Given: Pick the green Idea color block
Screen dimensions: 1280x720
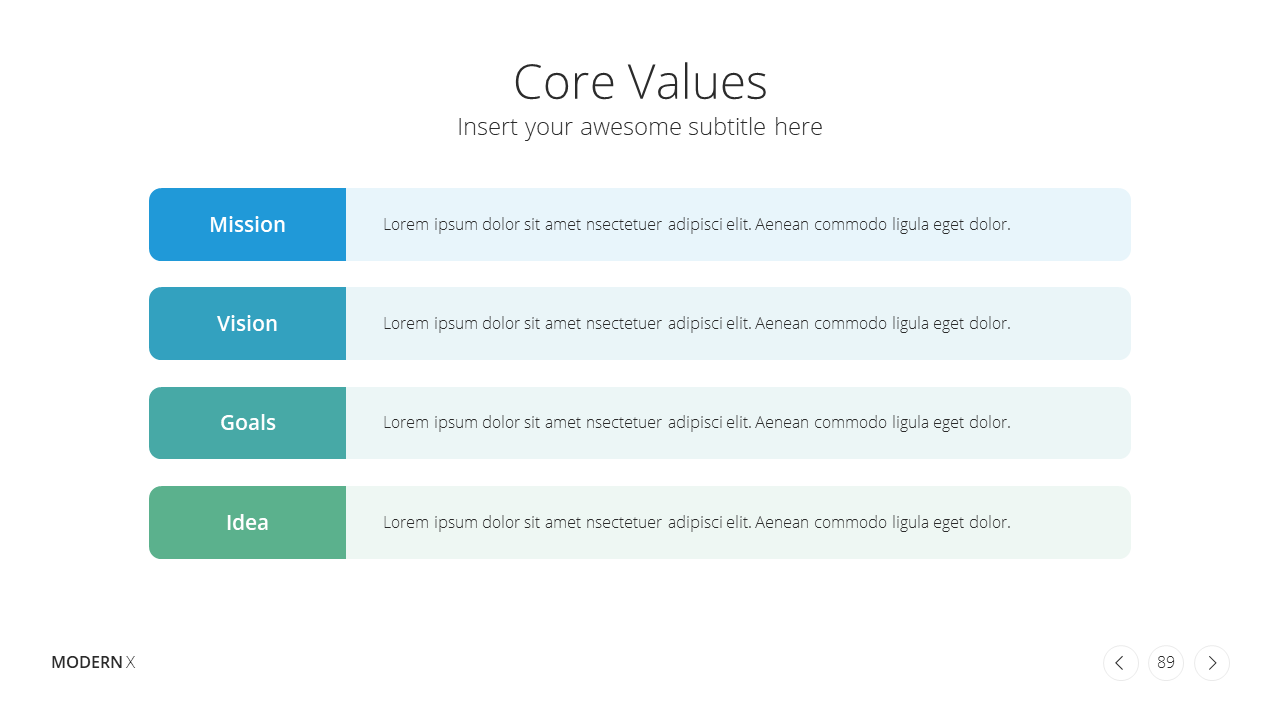Looking at the screenshot, I should (x=247, y=522).
